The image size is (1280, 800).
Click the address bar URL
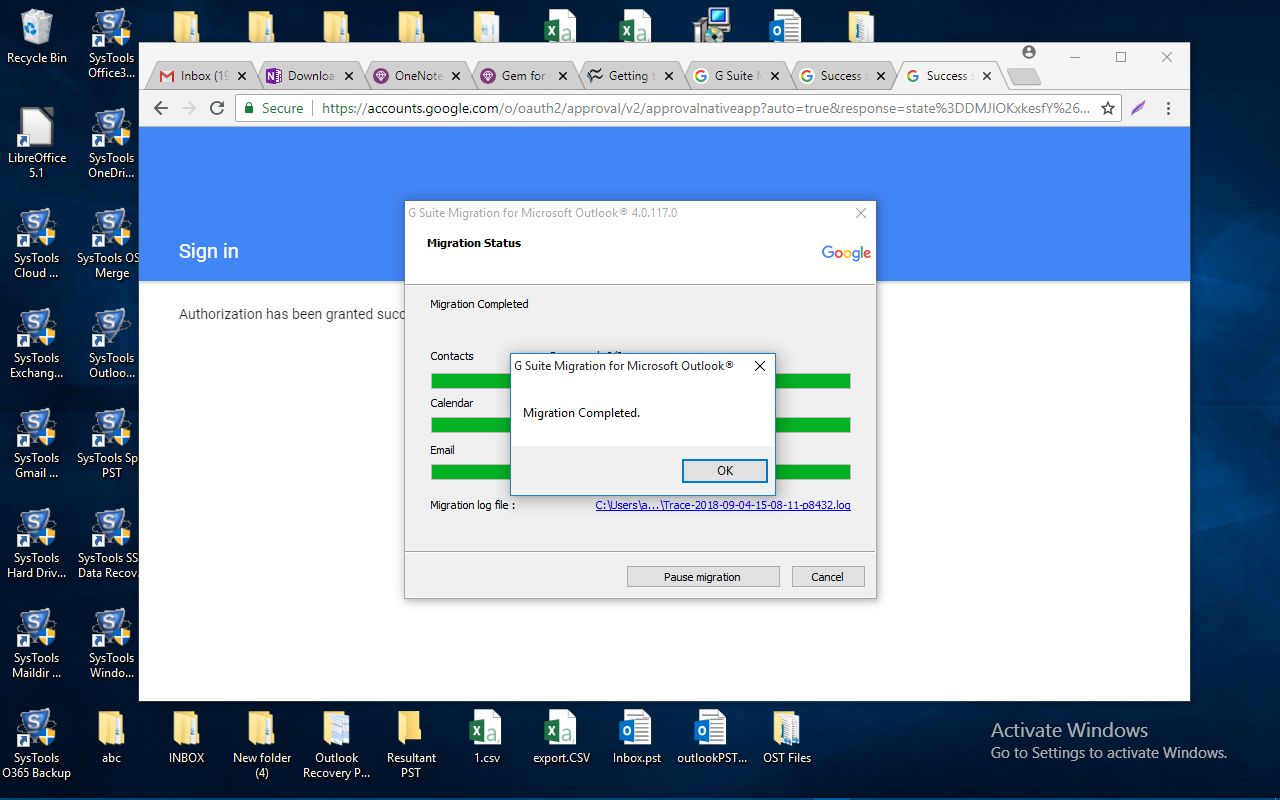coord(705,108)
